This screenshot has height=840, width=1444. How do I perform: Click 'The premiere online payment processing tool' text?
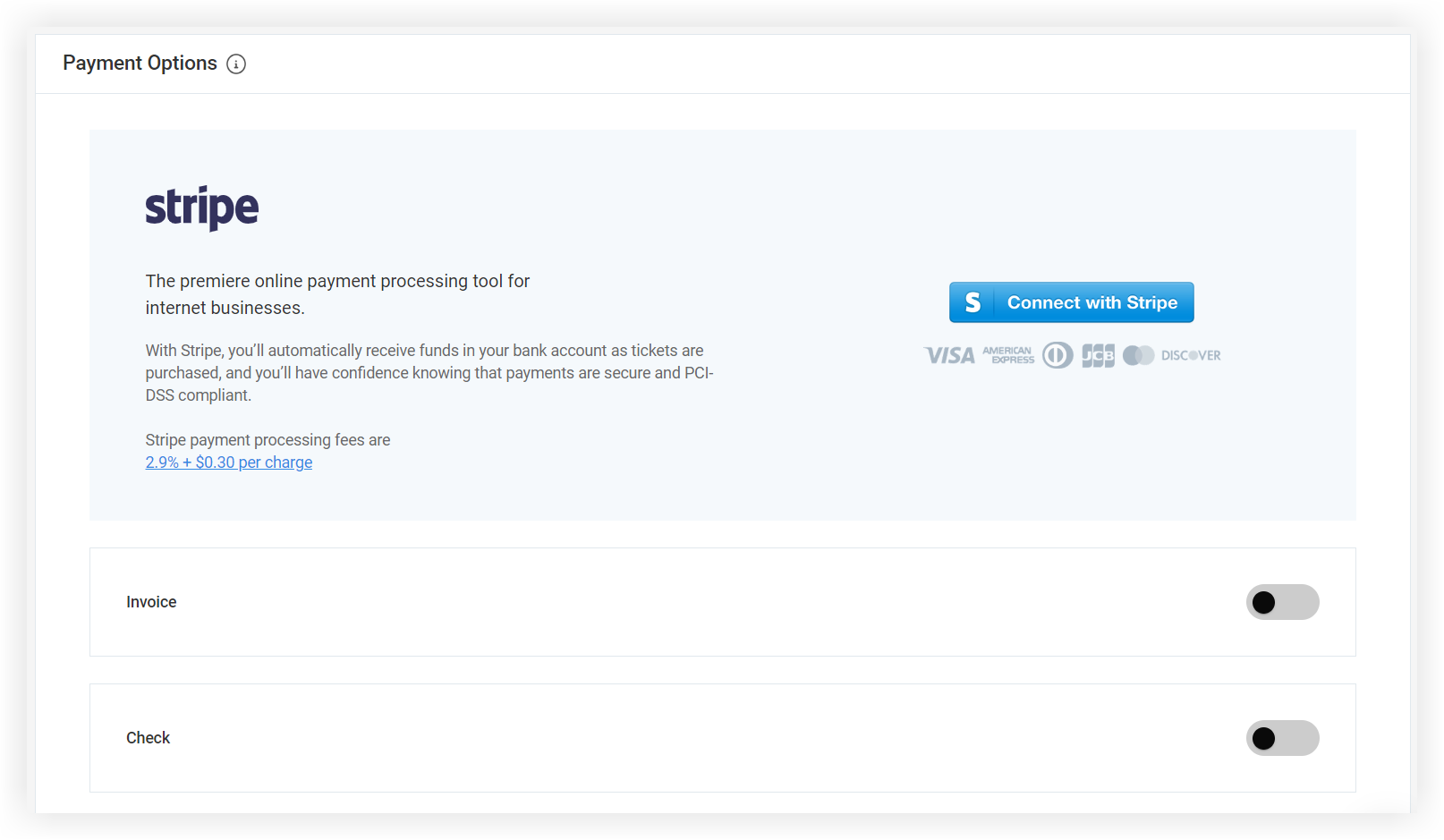pos(337,294)
